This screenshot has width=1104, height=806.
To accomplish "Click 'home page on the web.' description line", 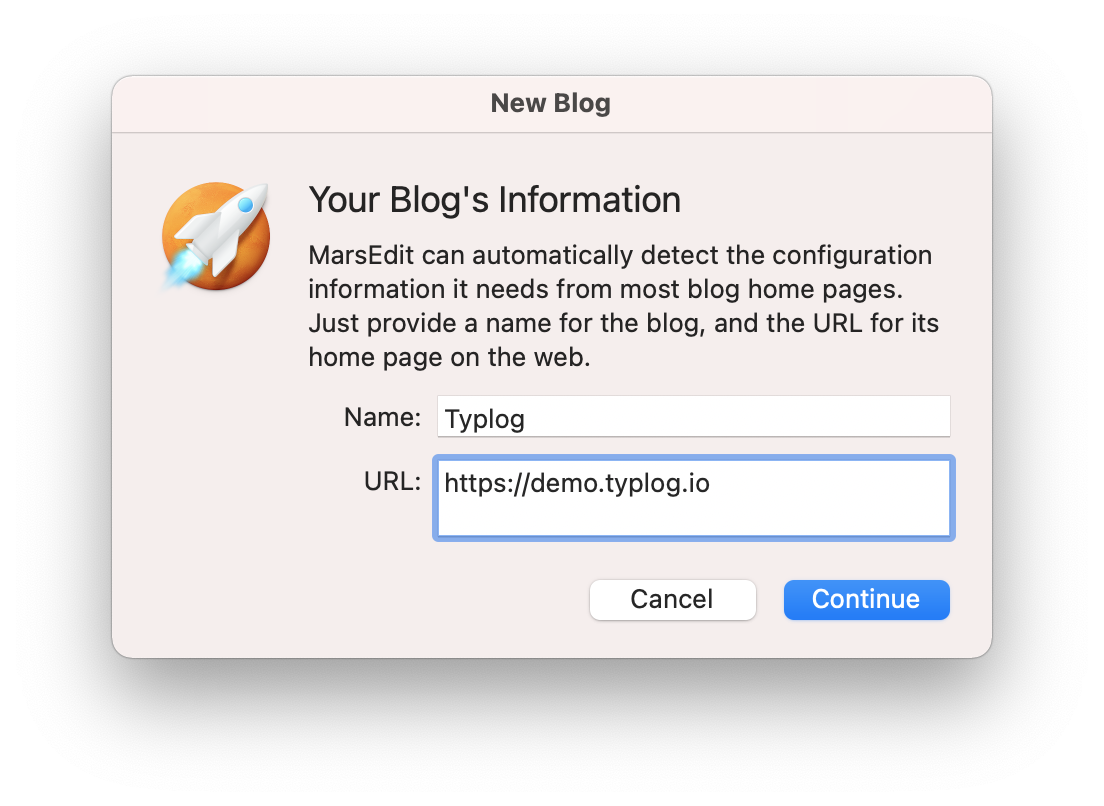I will [x=449, y=358].
